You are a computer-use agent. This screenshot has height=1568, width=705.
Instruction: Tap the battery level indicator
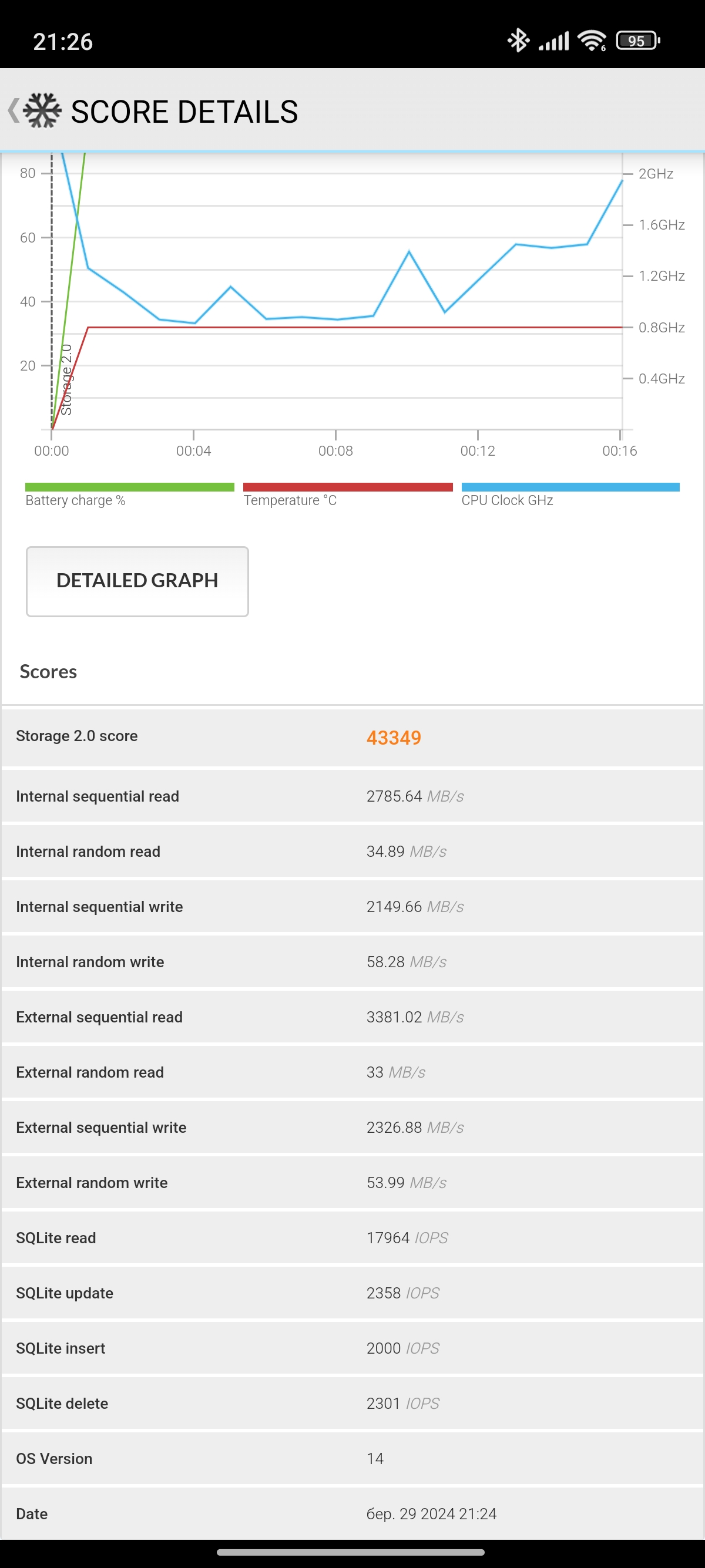(637, 41)
